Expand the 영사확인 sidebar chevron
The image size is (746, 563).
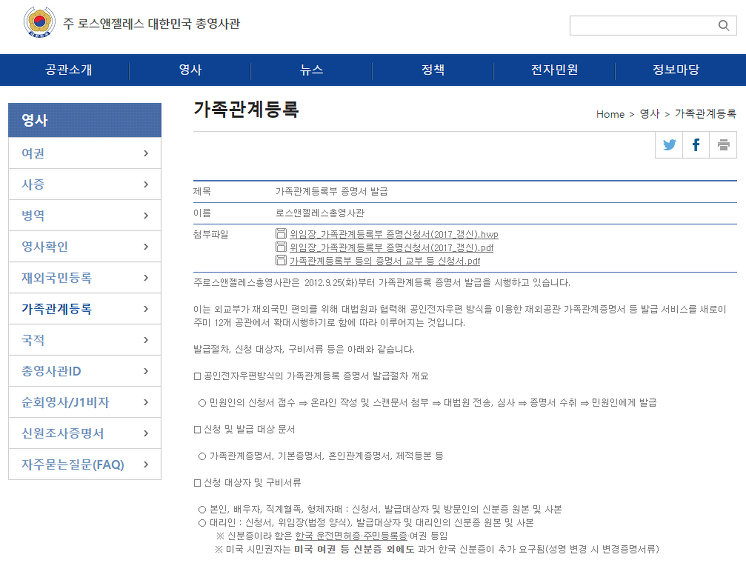click(146, 247)
